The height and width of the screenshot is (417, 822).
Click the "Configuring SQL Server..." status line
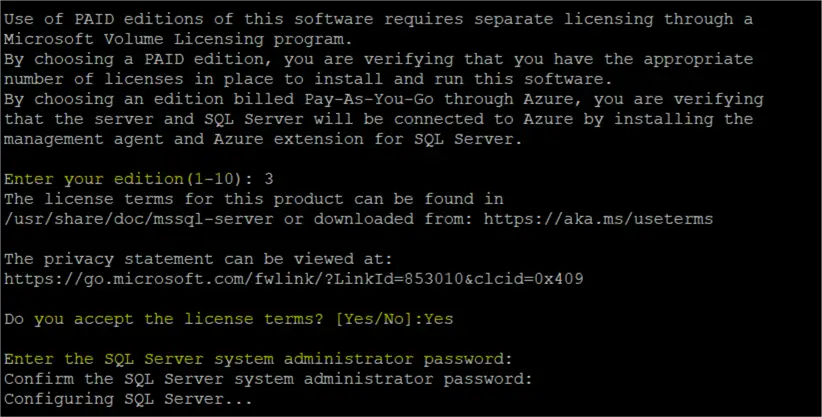(129, 399)
